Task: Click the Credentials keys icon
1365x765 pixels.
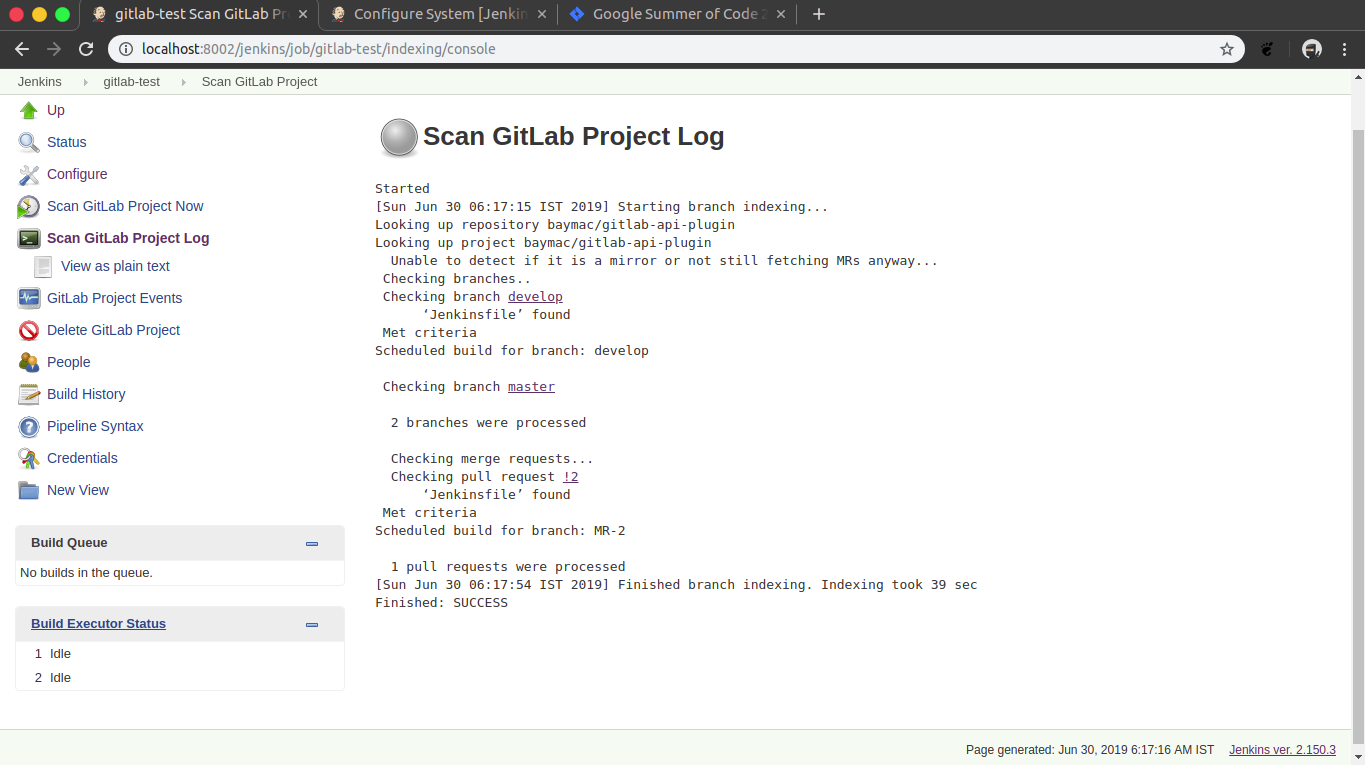Action: coord(29,458)
